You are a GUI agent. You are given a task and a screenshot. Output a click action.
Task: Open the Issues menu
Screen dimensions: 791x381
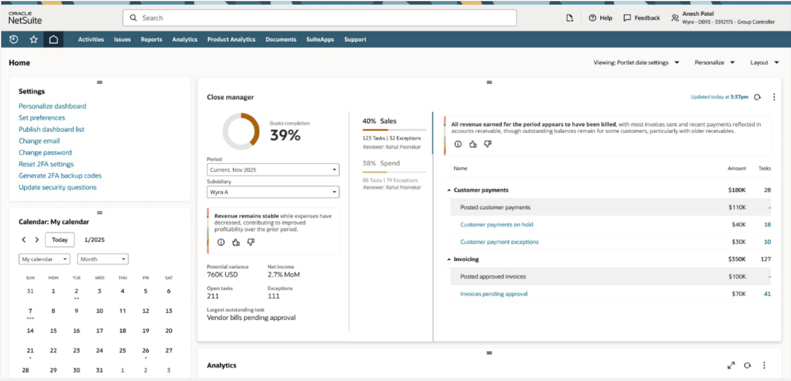[x=122, y=39]
